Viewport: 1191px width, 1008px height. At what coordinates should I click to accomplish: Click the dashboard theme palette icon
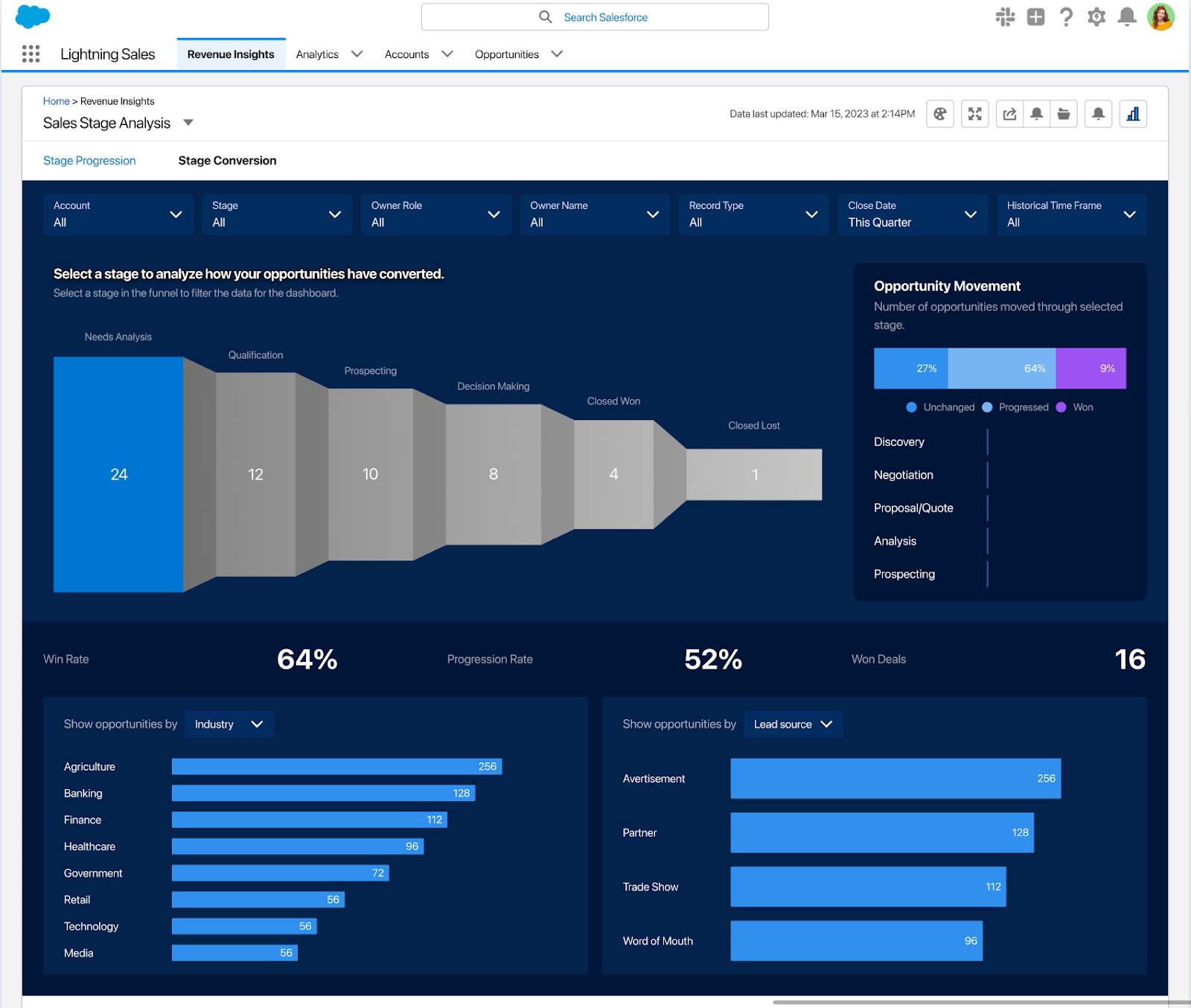(940, 114)
